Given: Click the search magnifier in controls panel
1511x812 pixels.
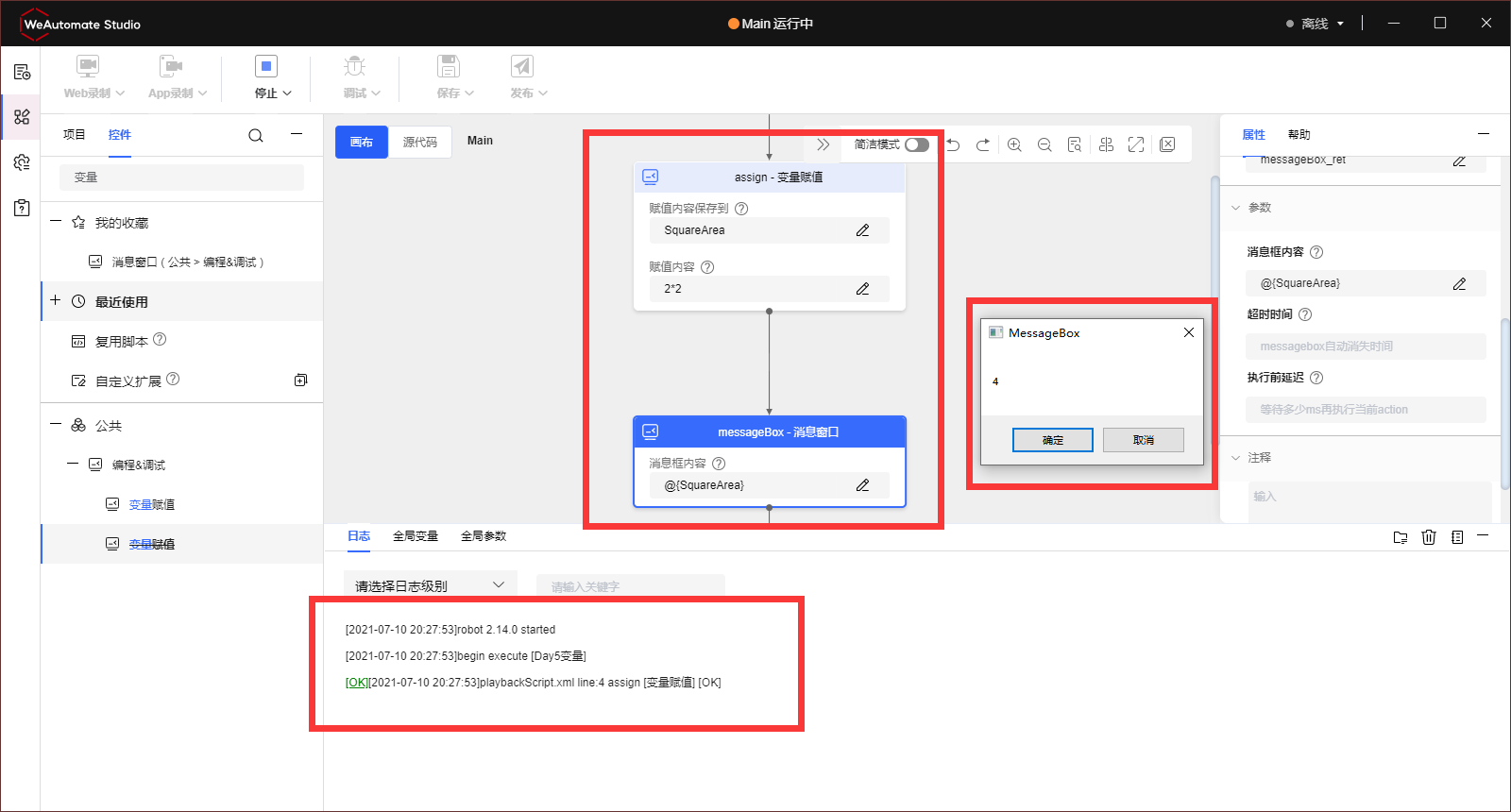Looking at the screenshot, I should (x=256, y=135).
